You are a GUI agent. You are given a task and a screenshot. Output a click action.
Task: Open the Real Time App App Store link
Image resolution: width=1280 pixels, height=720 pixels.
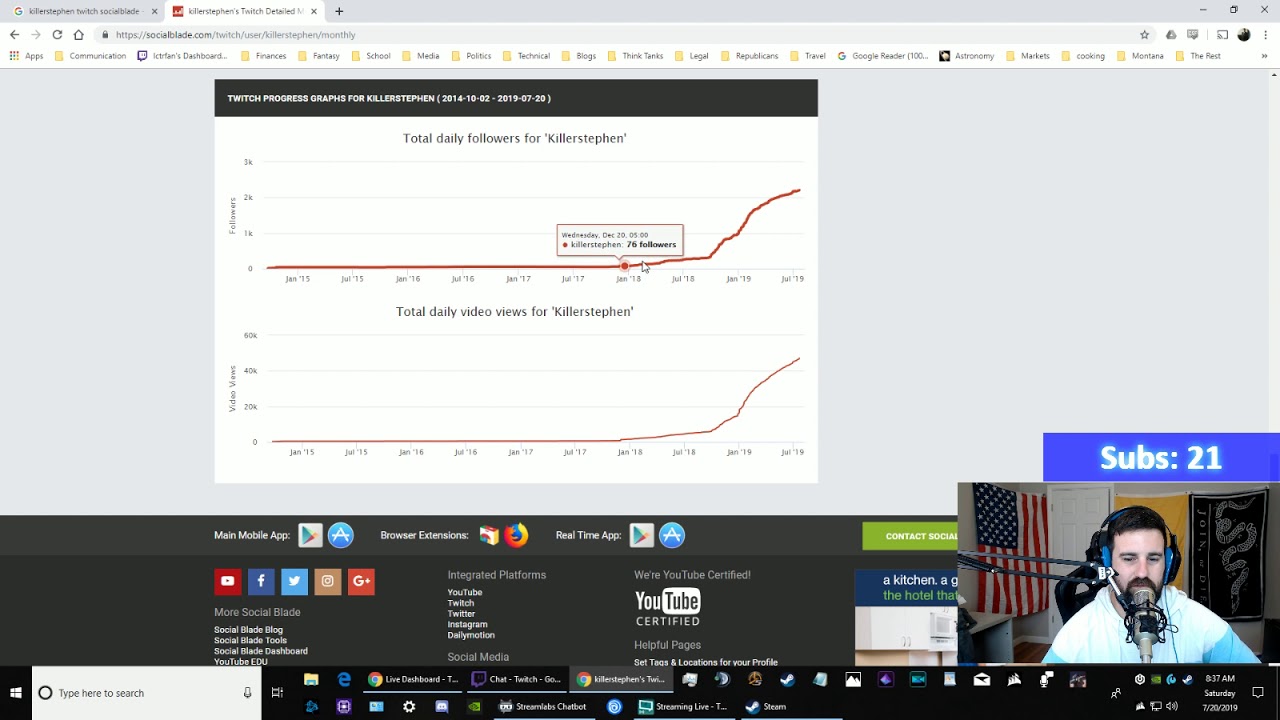click(x=672, y=535)
